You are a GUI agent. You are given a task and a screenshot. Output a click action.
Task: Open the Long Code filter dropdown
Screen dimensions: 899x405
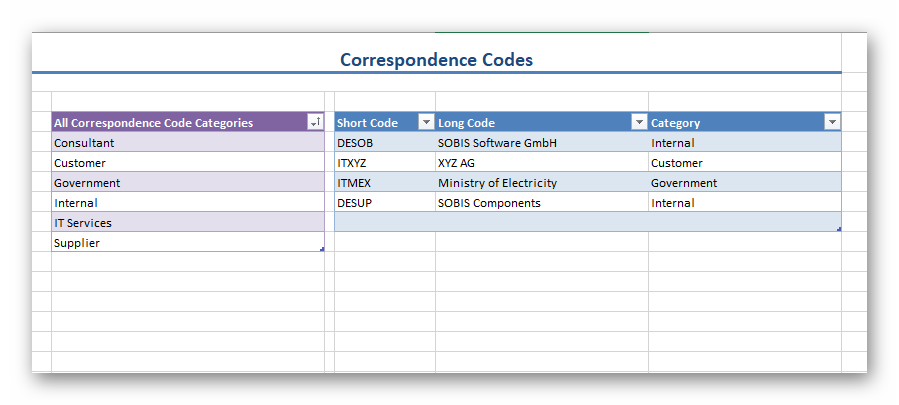coord(639,122)
